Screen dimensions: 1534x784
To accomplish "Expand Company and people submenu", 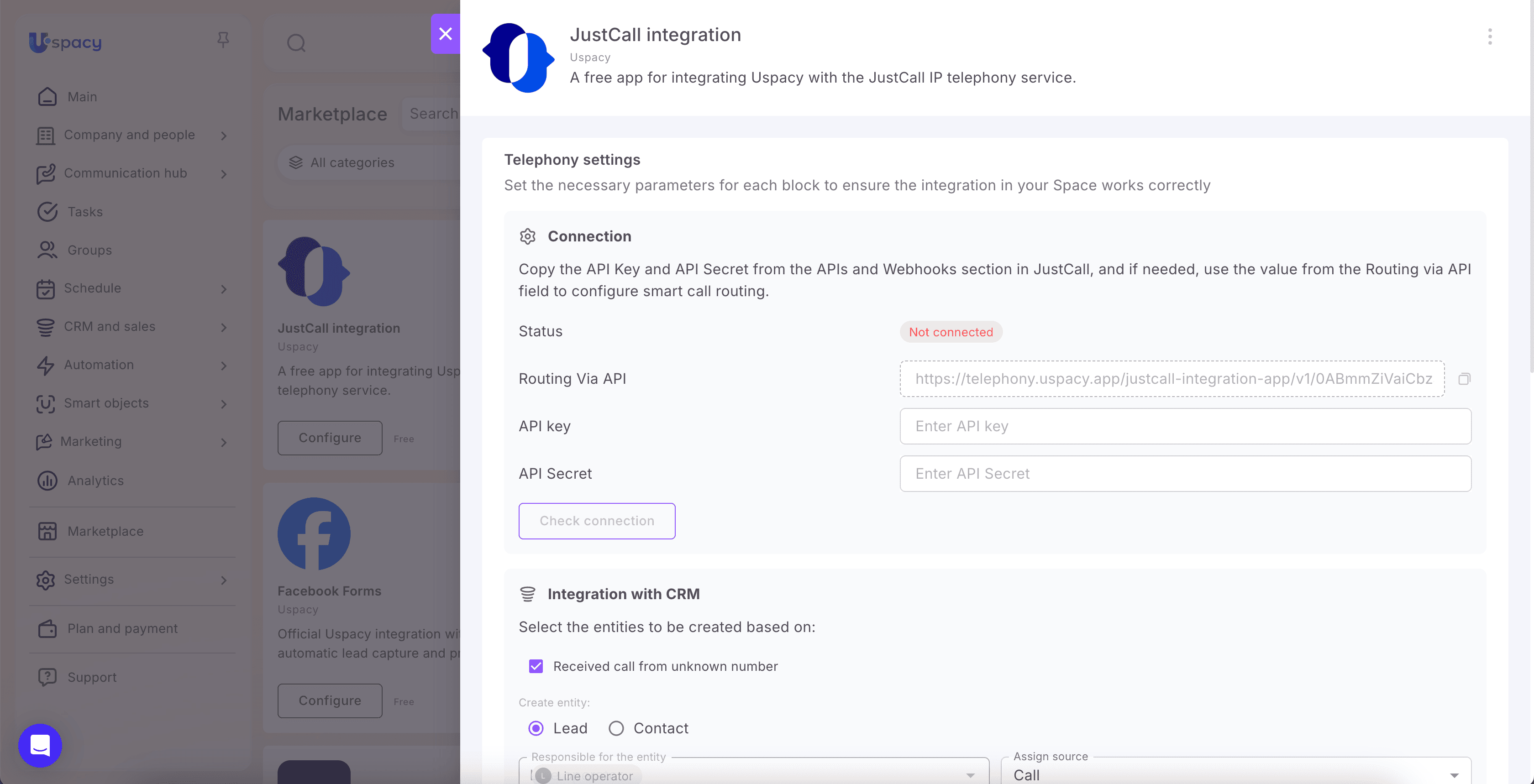I will tap(224, 136).
